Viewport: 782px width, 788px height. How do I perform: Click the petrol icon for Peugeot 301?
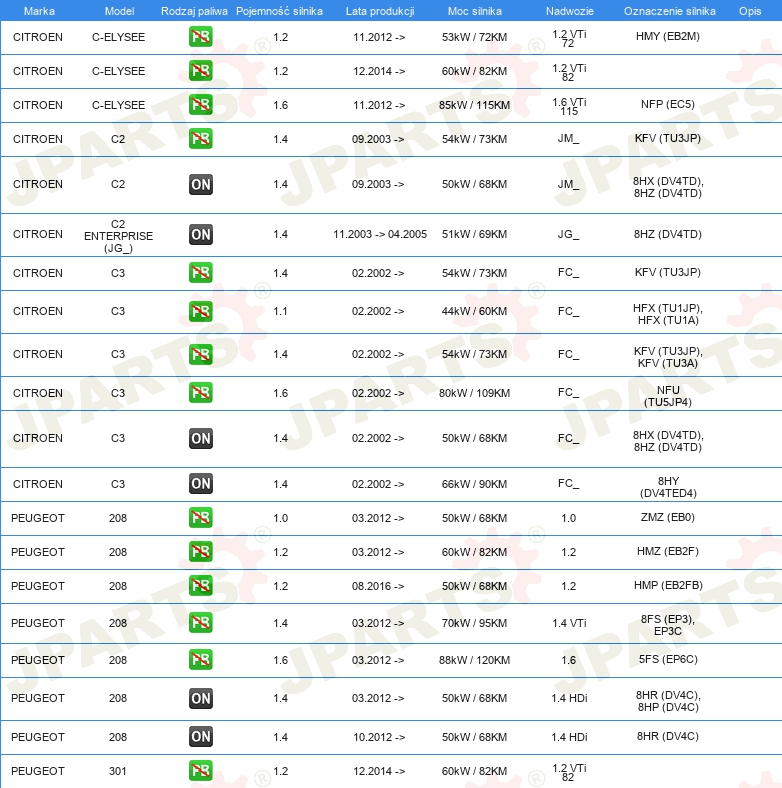click(200, 771)
